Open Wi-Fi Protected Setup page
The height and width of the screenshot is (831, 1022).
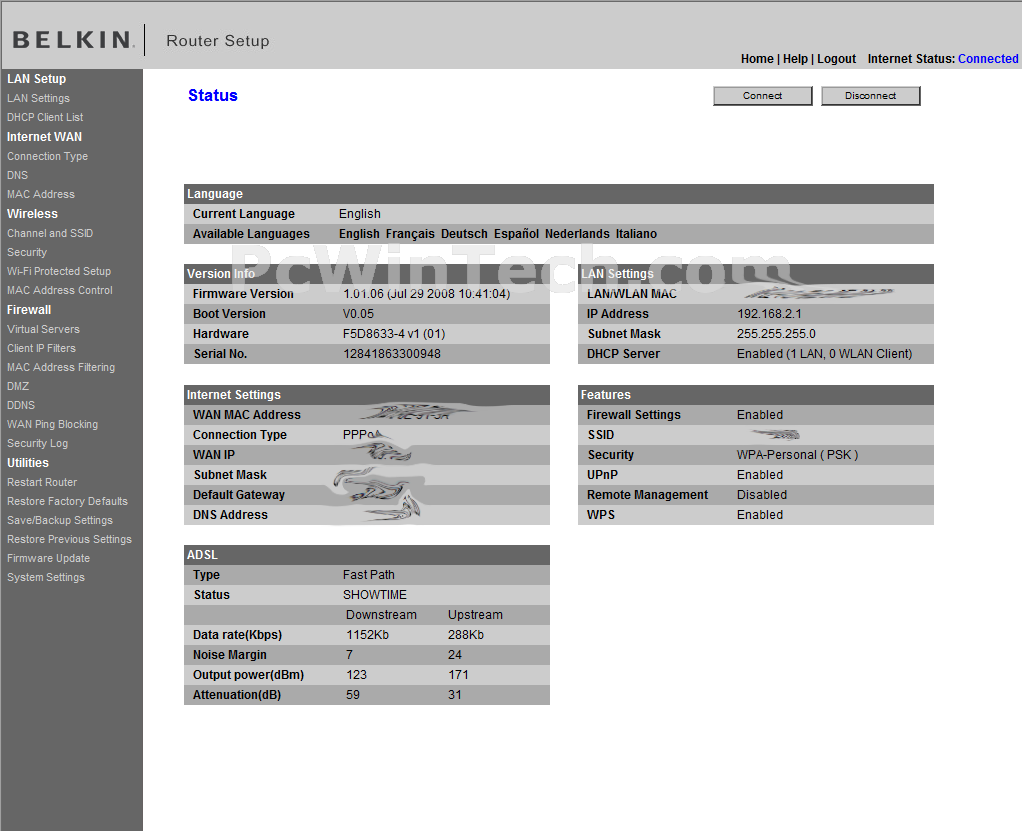[x=59, y=271]
